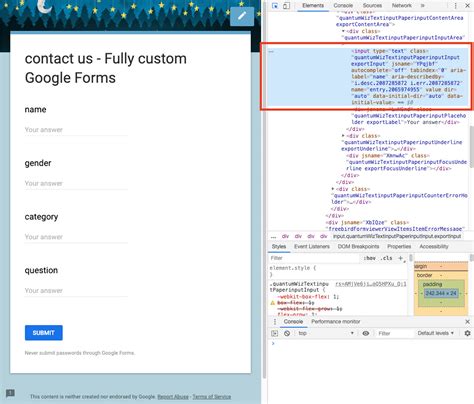The width and height of the screenshot is (474, 404).
Task: Toggle the device toolbar icon
Action: point(286,6)
